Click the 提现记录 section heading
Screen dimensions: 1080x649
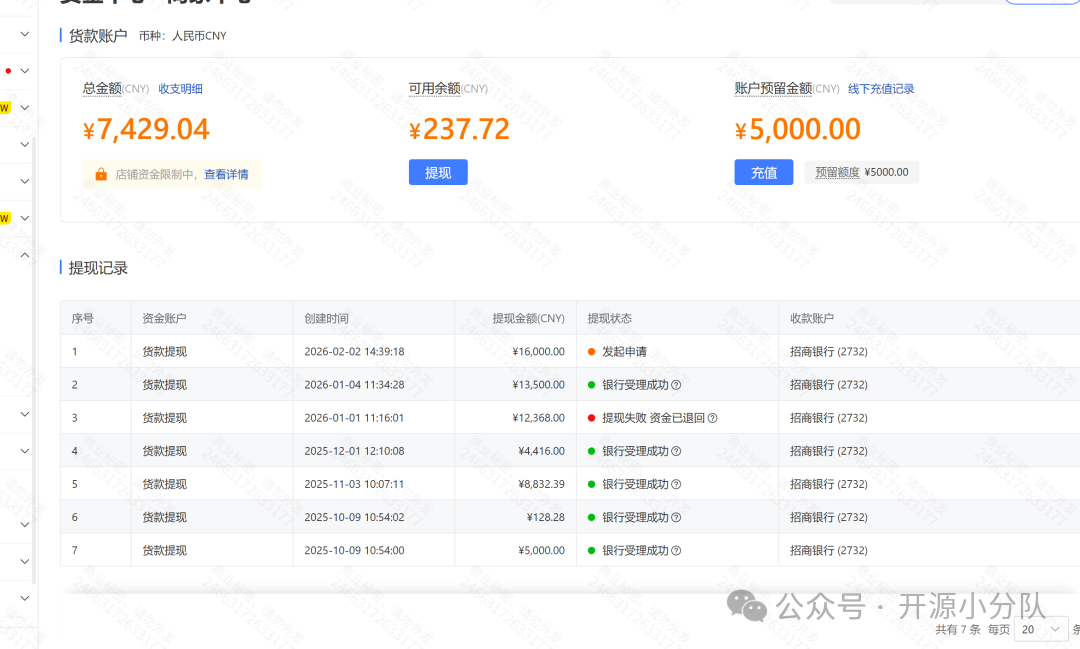coord(98,268)
